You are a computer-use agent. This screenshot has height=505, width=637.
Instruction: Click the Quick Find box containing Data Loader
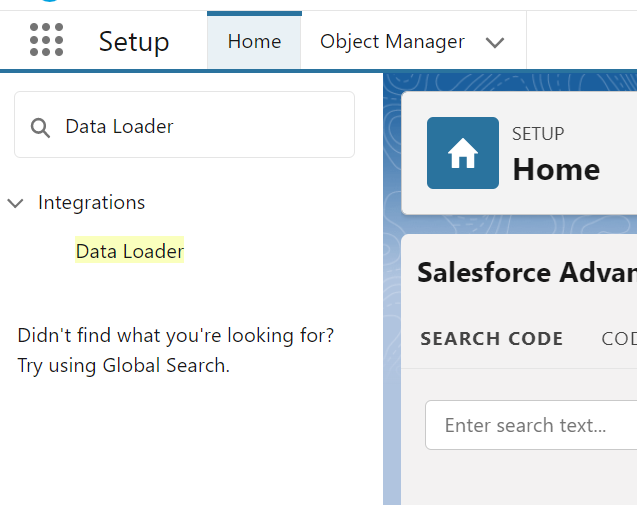(200, 126)
